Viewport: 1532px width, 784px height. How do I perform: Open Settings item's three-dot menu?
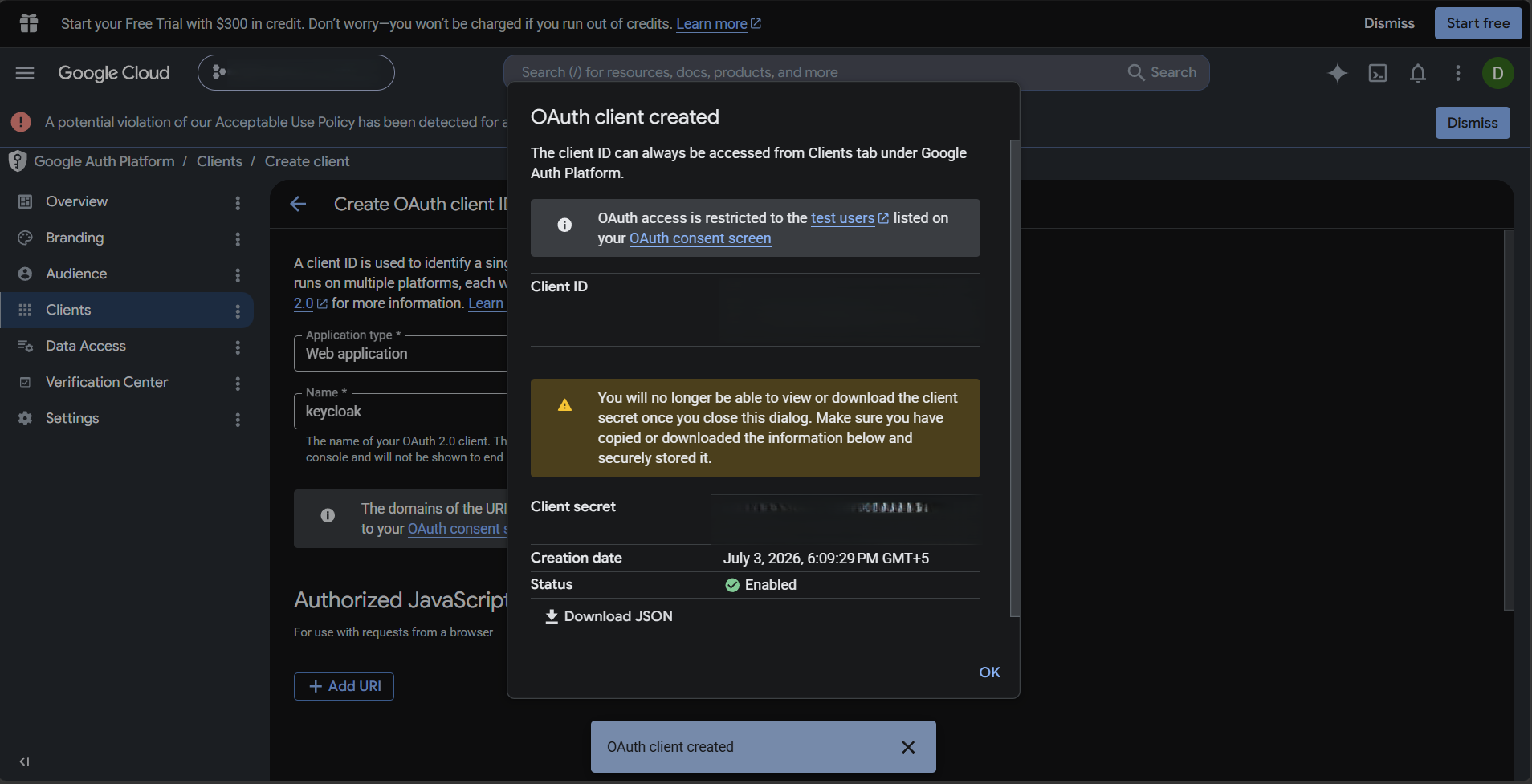(238, 420)
